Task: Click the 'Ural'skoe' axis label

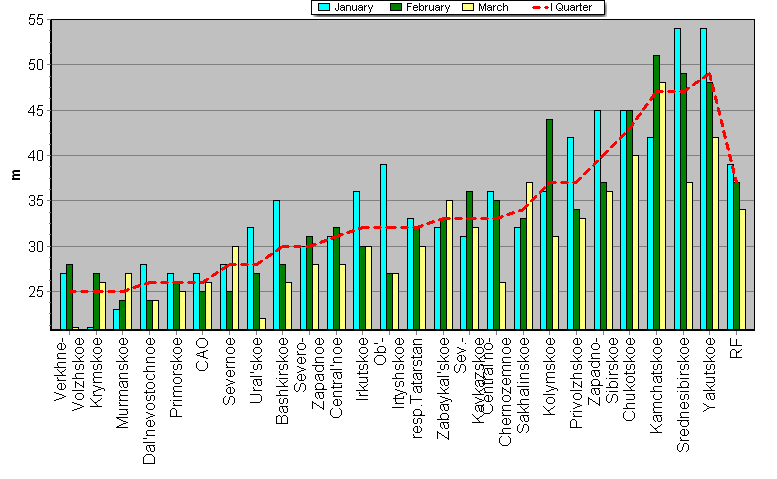Action: coord(256,370)
